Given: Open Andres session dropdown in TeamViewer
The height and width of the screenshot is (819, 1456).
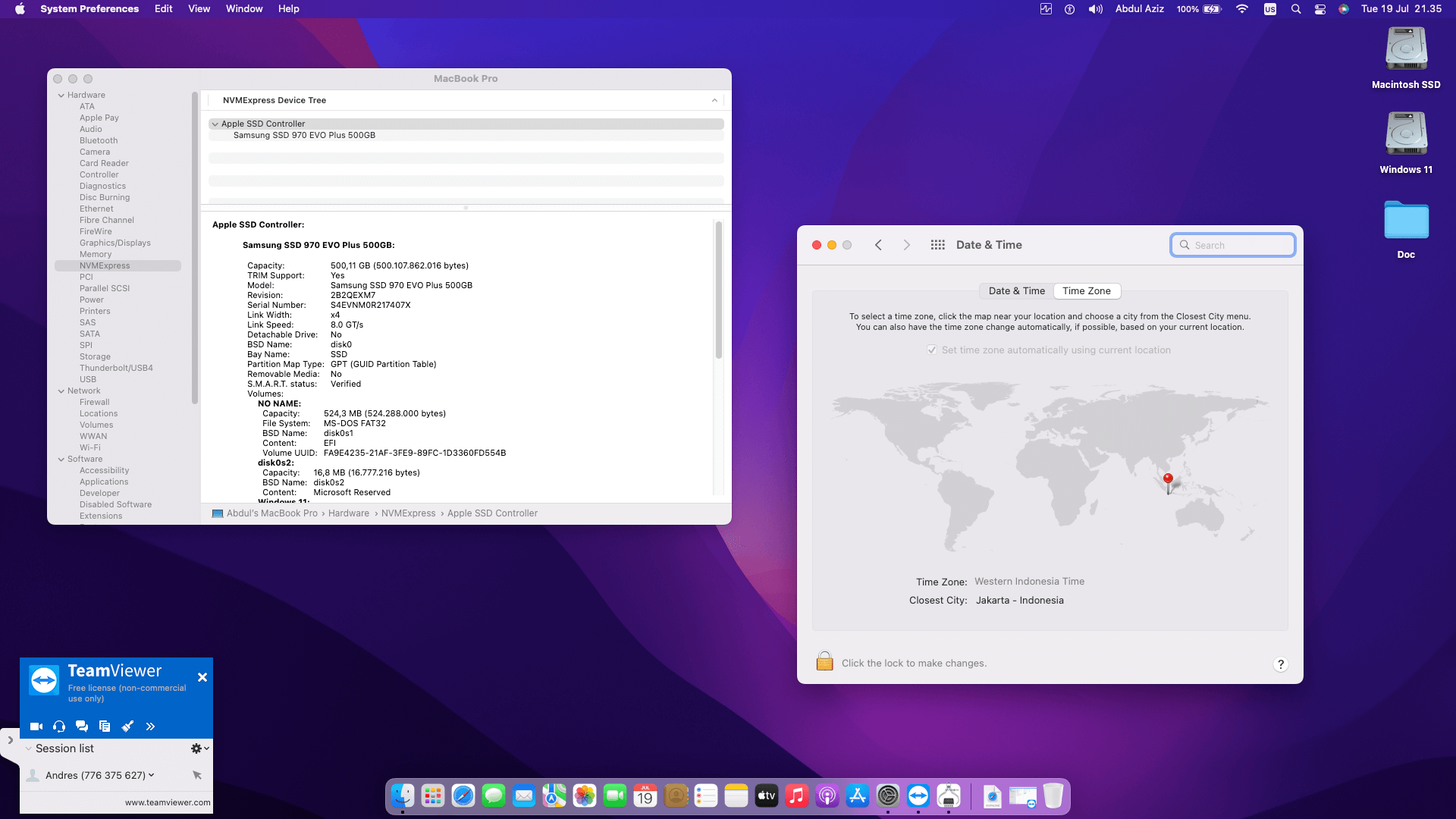Looking at the screenshot, I should pyautogui.click(x=151, y=775).
